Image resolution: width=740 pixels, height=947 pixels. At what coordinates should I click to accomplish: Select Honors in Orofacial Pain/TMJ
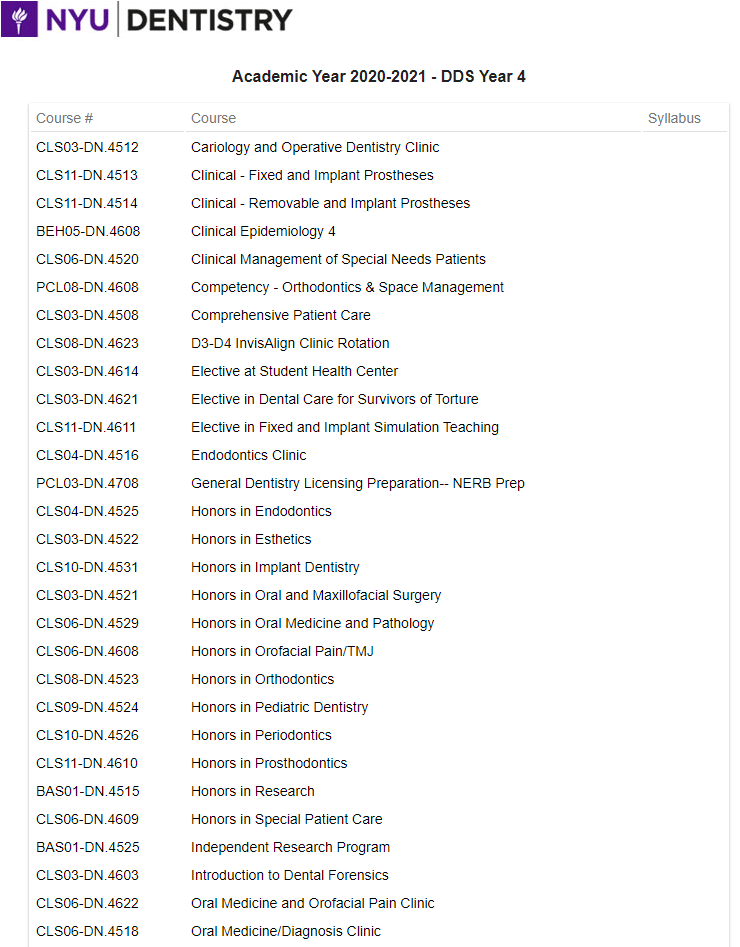pos(282,651)
